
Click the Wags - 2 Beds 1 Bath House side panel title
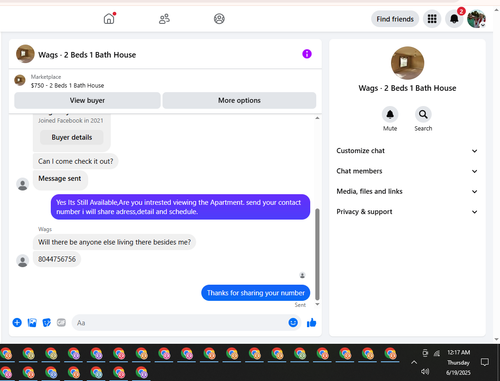pyautogui.click(x=407, y=88)
